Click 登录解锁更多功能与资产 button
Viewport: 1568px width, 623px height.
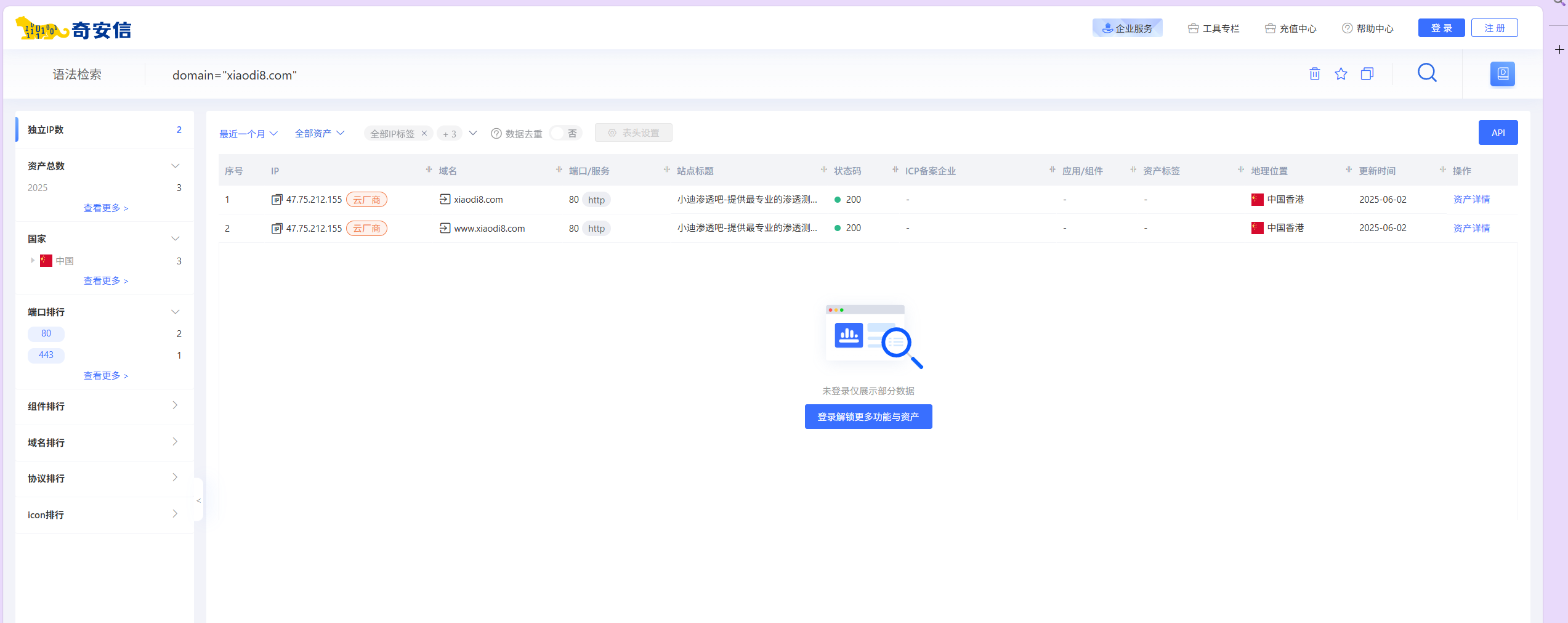pyautogui.click(x=868, y=417)
